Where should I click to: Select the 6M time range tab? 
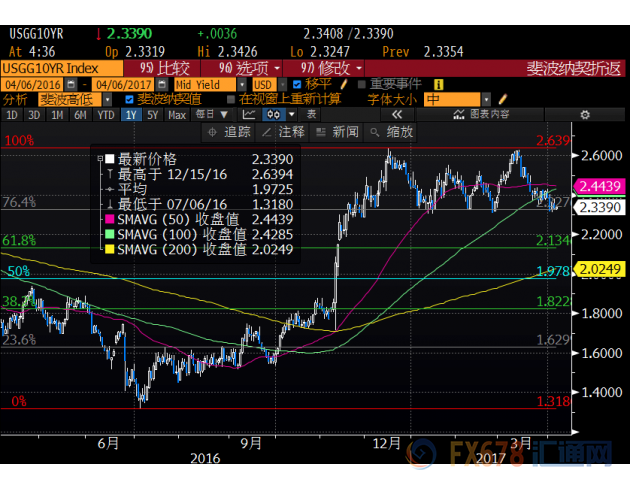pos(80,115)
